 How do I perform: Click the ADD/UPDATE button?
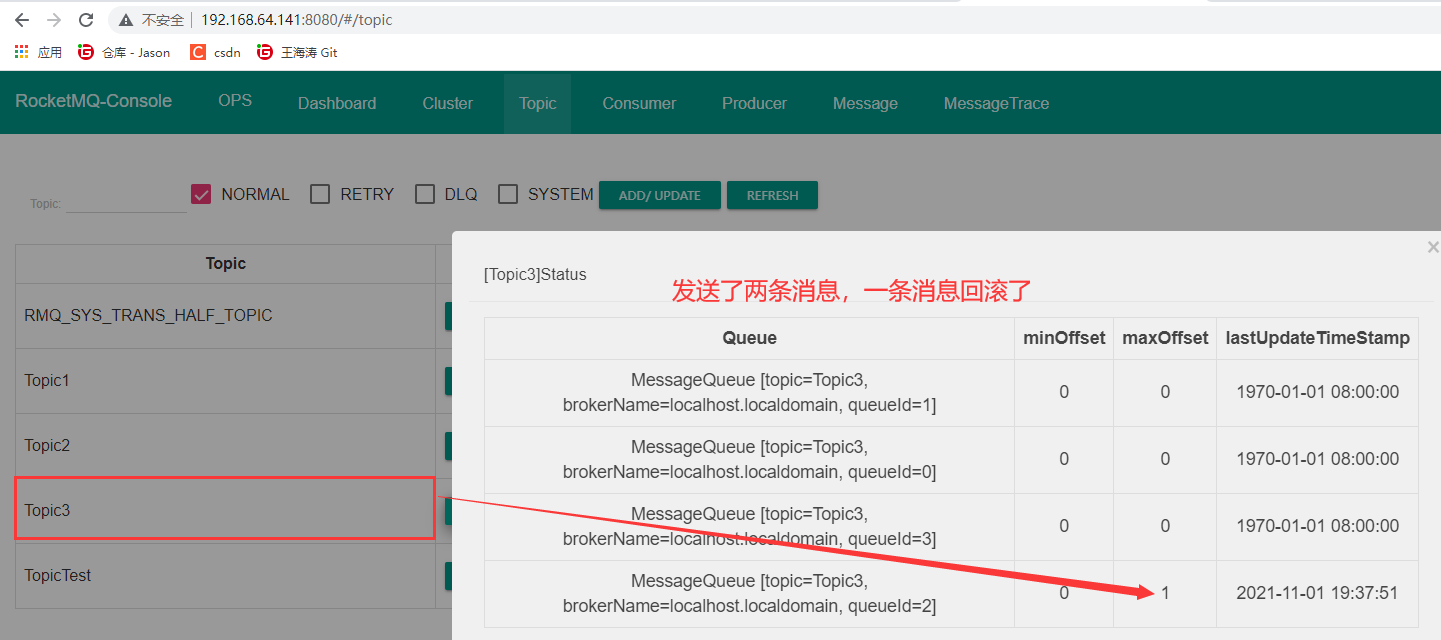pos(659,195)
